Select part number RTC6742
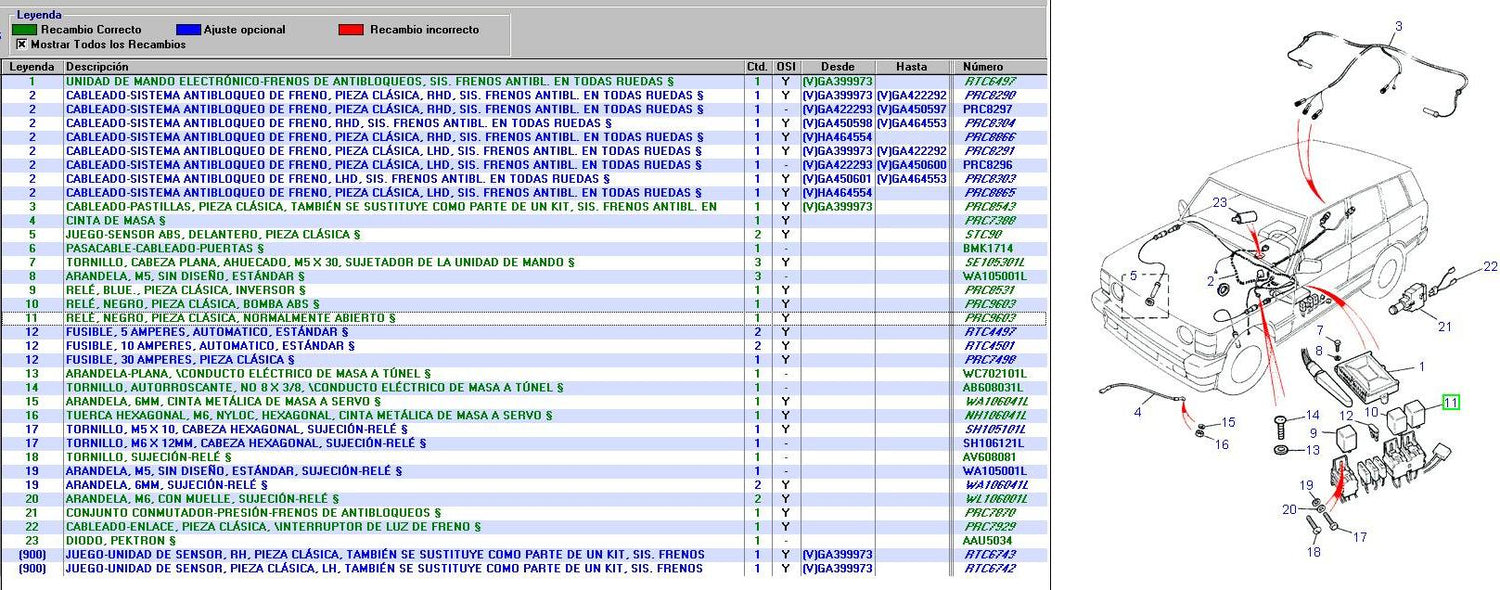This screenshot has width=1500, height=590. click(x=989, y=568)
